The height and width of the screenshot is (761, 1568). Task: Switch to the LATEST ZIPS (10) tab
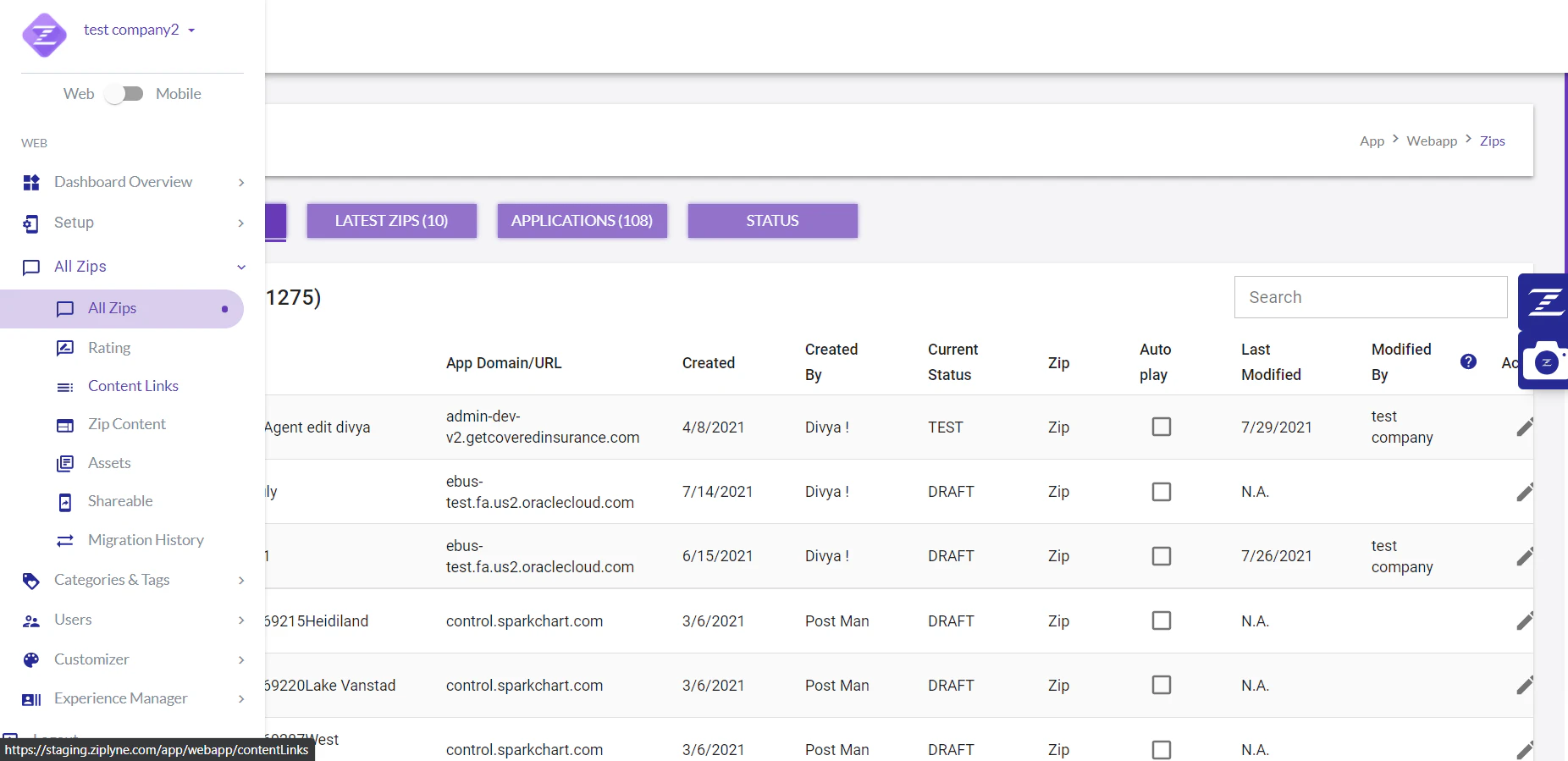391,221
